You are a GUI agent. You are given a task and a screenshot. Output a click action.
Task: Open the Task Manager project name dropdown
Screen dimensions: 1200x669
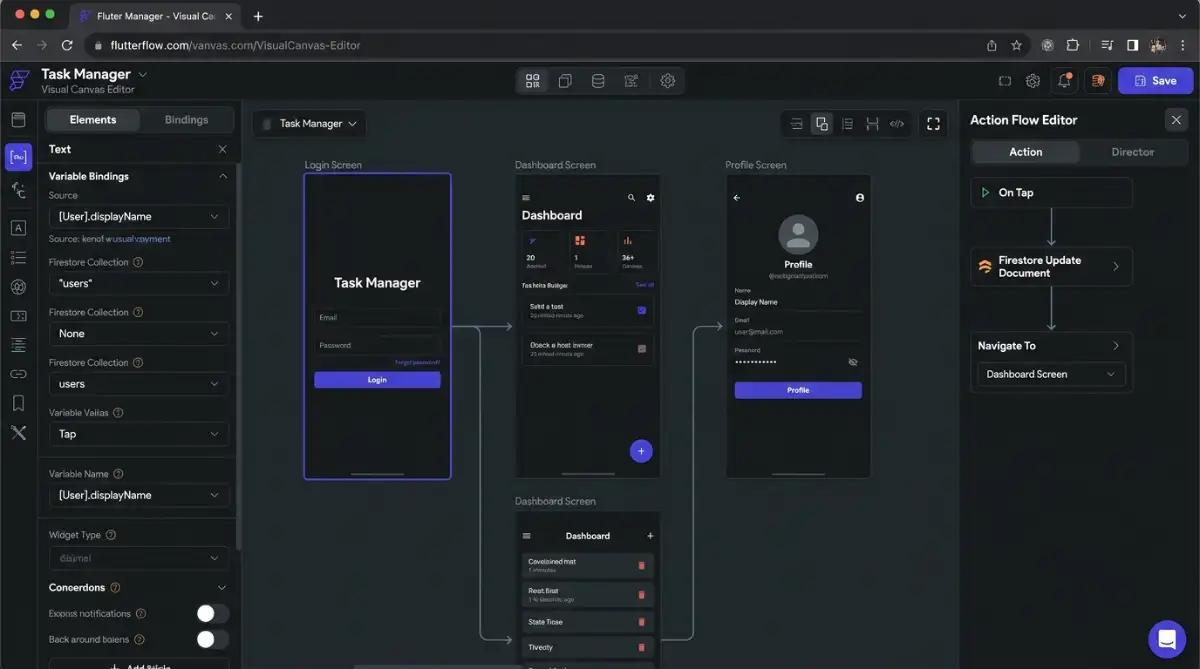click(x=142, y=74)
